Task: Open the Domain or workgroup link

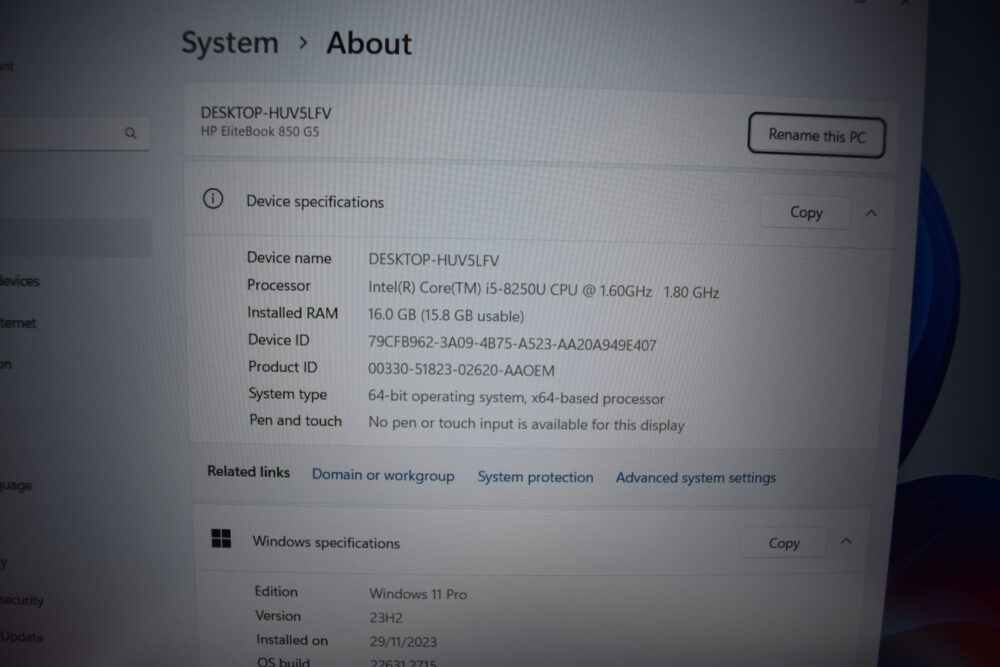Action: [383, 476]
